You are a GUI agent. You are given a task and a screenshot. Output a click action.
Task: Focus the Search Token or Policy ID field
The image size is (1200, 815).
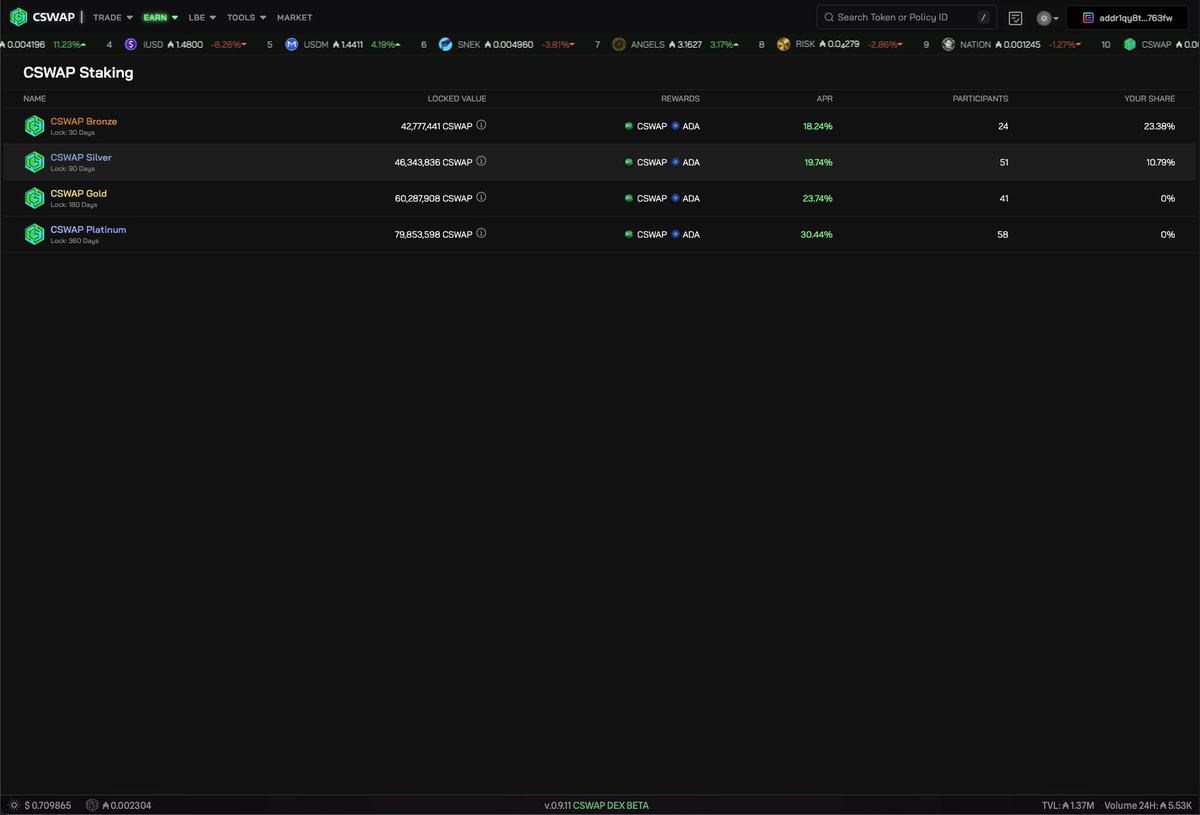[906, 17]
